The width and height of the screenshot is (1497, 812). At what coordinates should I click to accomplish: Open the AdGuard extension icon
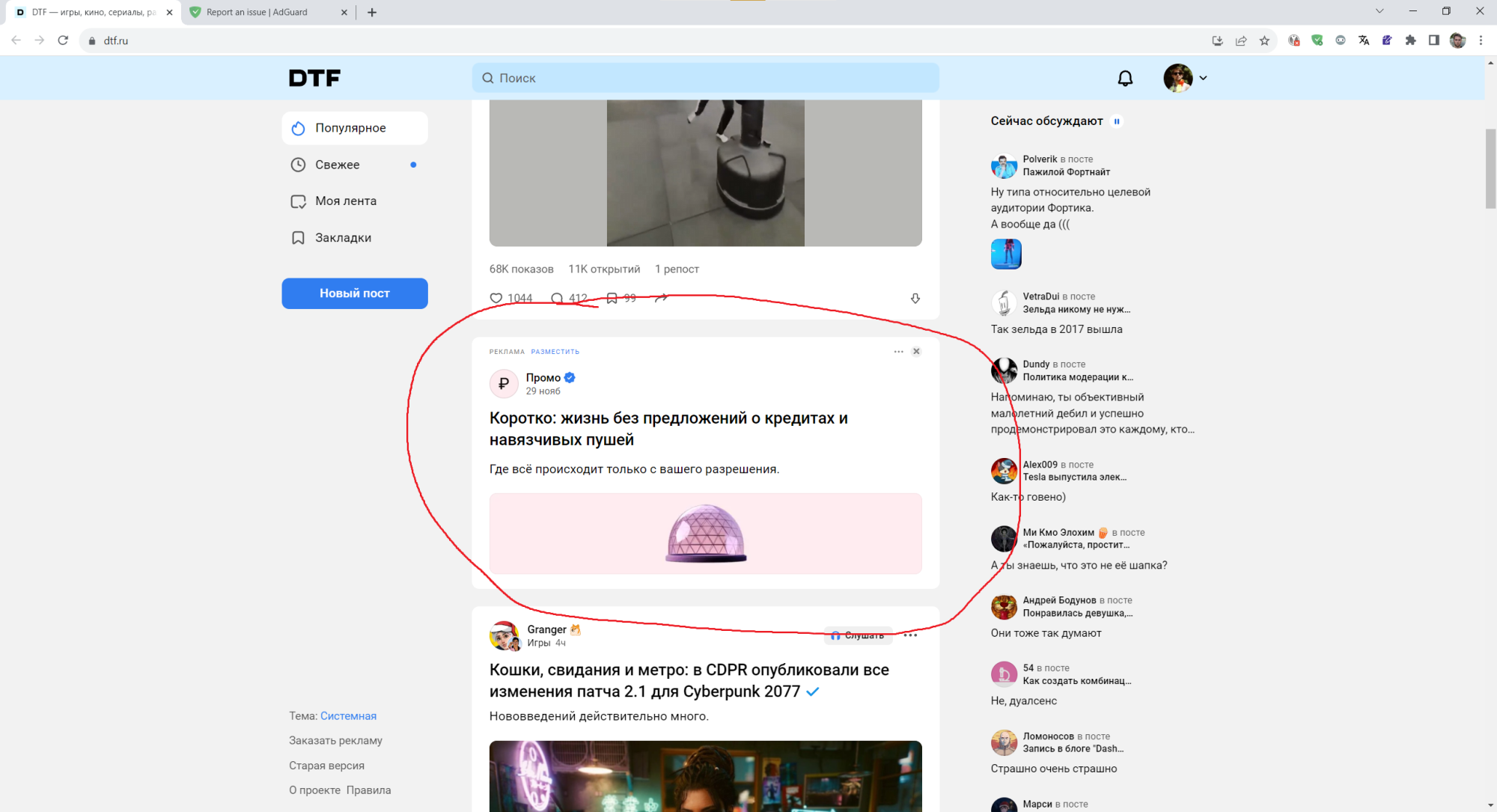coord(1317,40)
